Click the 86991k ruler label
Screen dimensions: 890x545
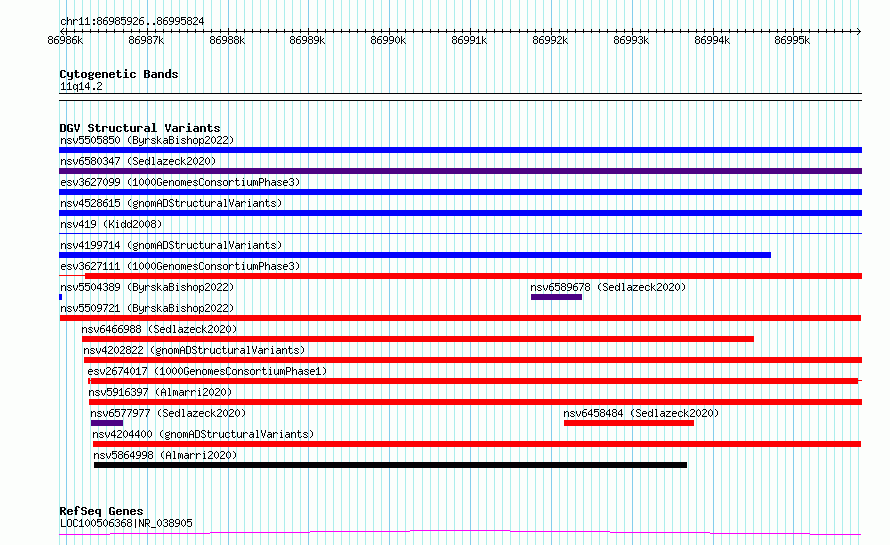(x=469, y=40)
